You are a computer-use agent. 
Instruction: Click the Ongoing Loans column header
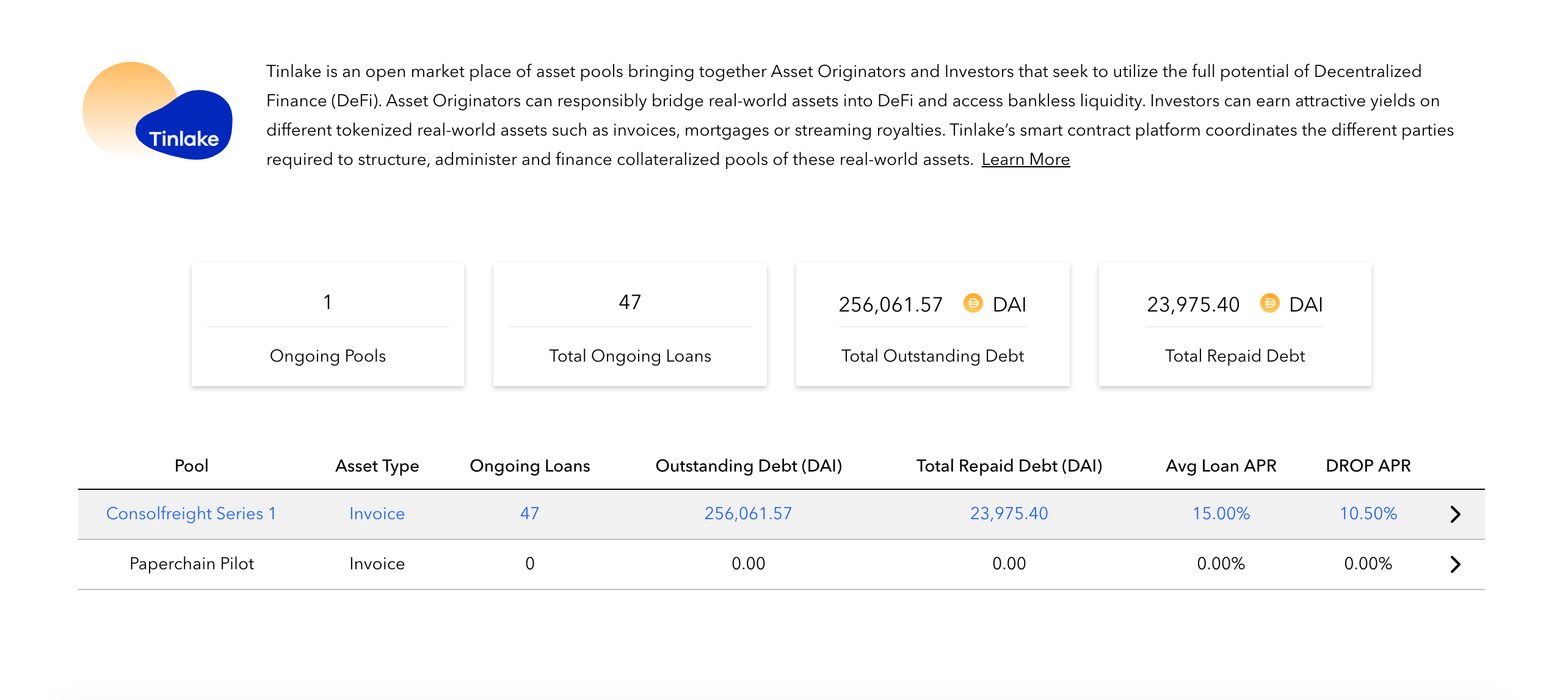(530, 466)
